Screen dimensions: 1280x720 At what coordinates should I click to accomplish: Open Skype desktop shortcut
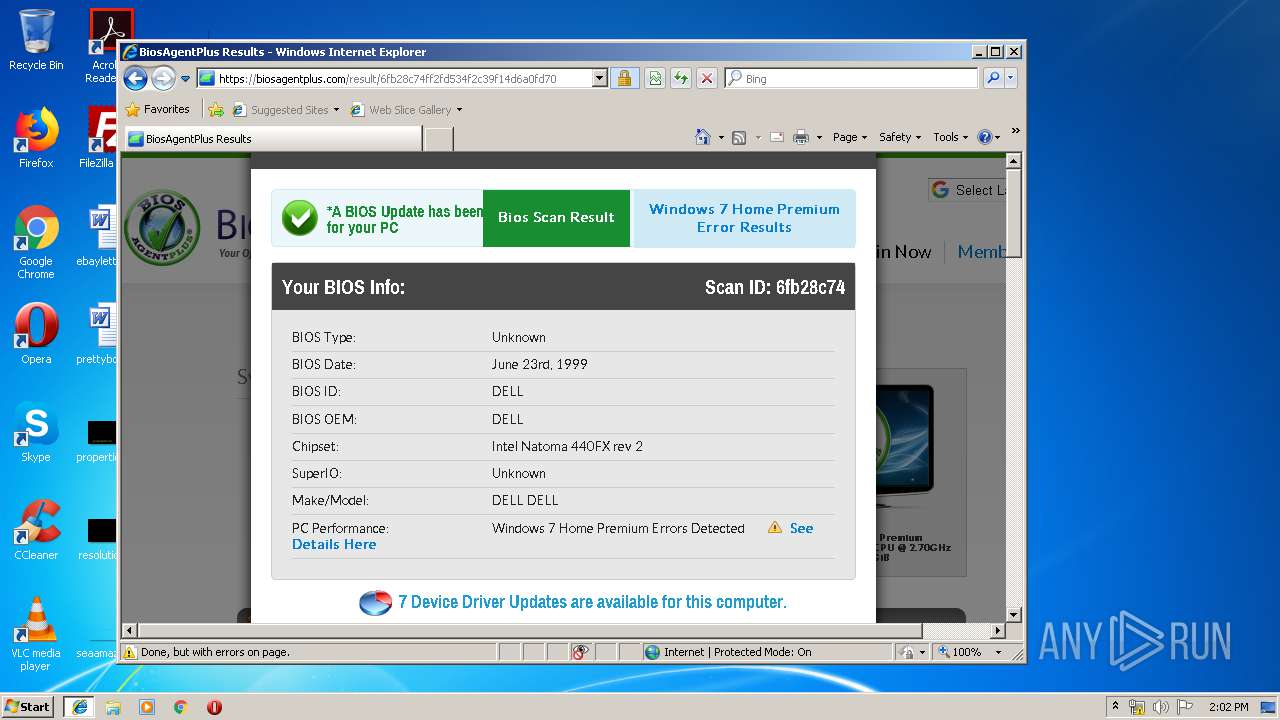point(36,432)
